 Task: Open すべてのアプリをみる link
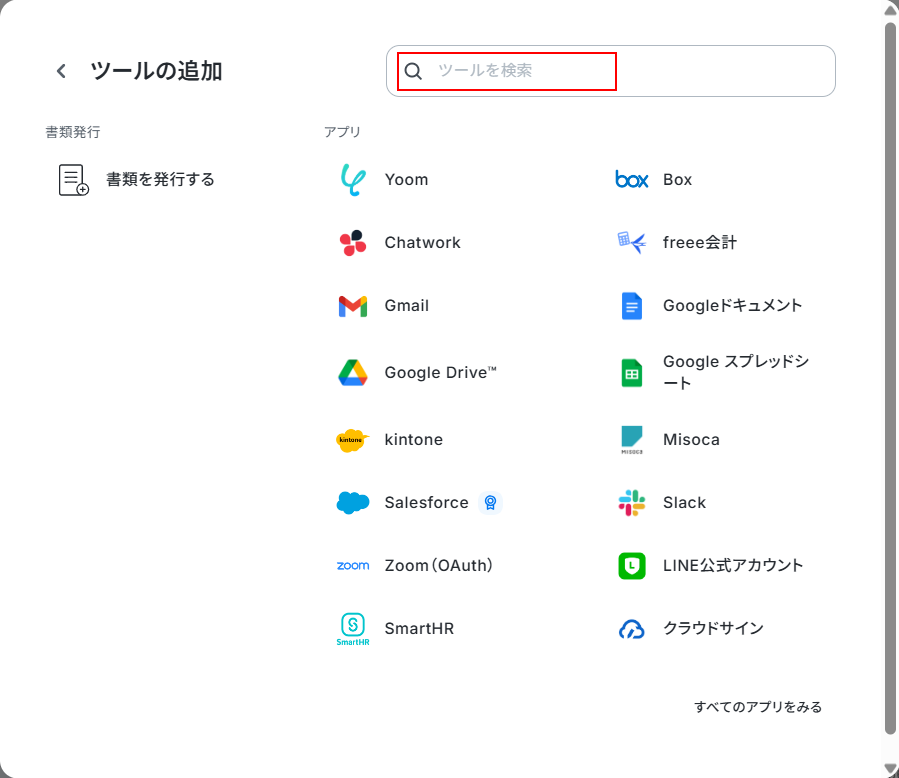(758, 707)
